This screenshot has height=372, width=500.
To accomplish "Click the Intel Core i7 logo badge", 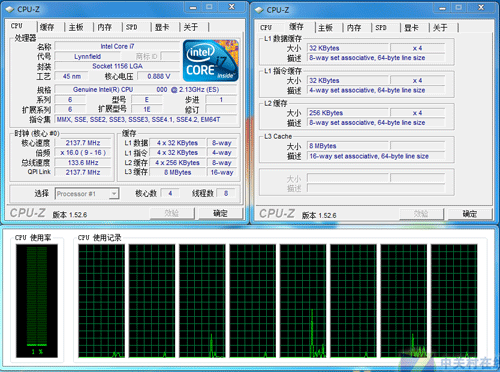I will (211, 61).
